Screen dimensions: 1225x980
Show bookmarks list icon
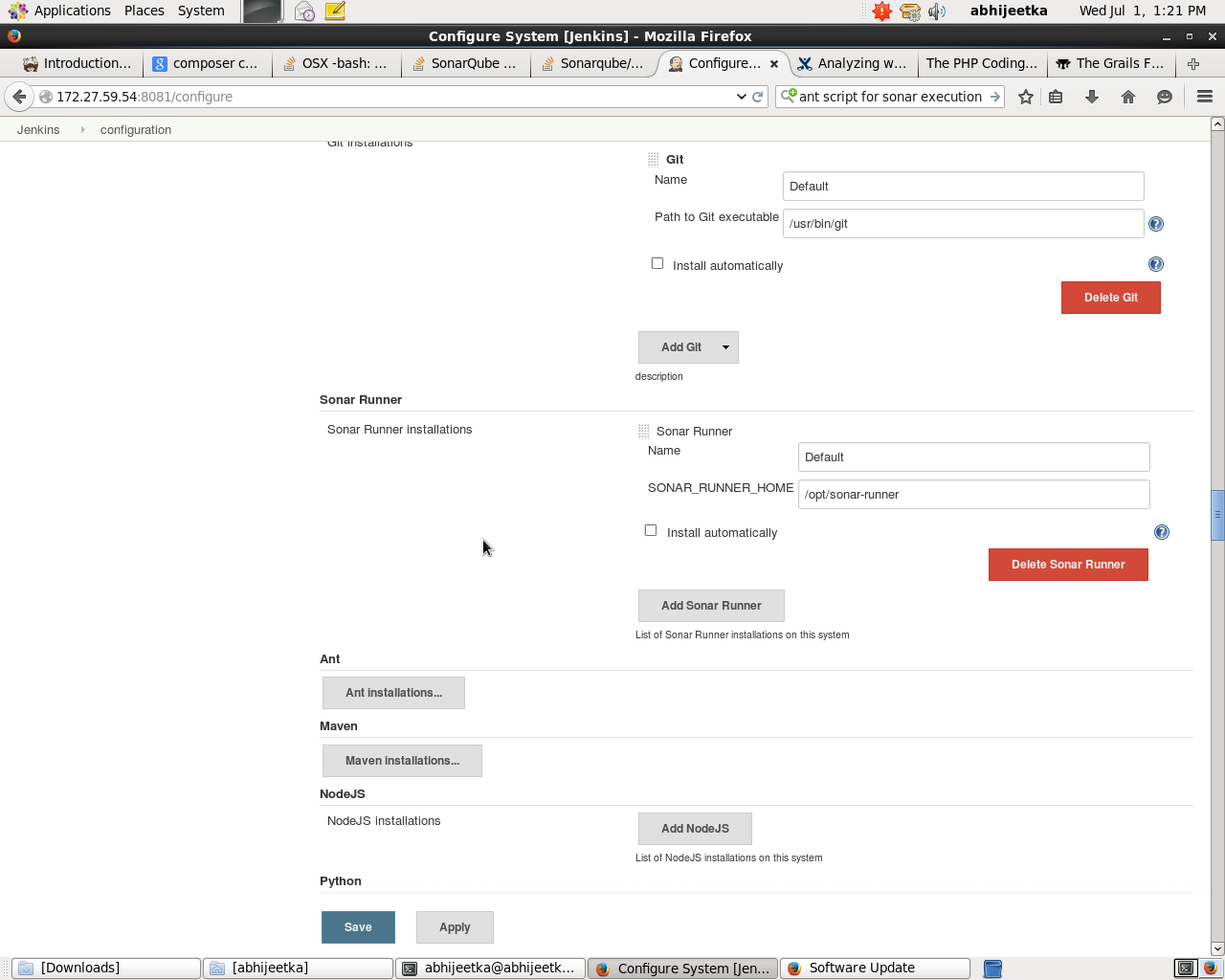coord(1057,97)
